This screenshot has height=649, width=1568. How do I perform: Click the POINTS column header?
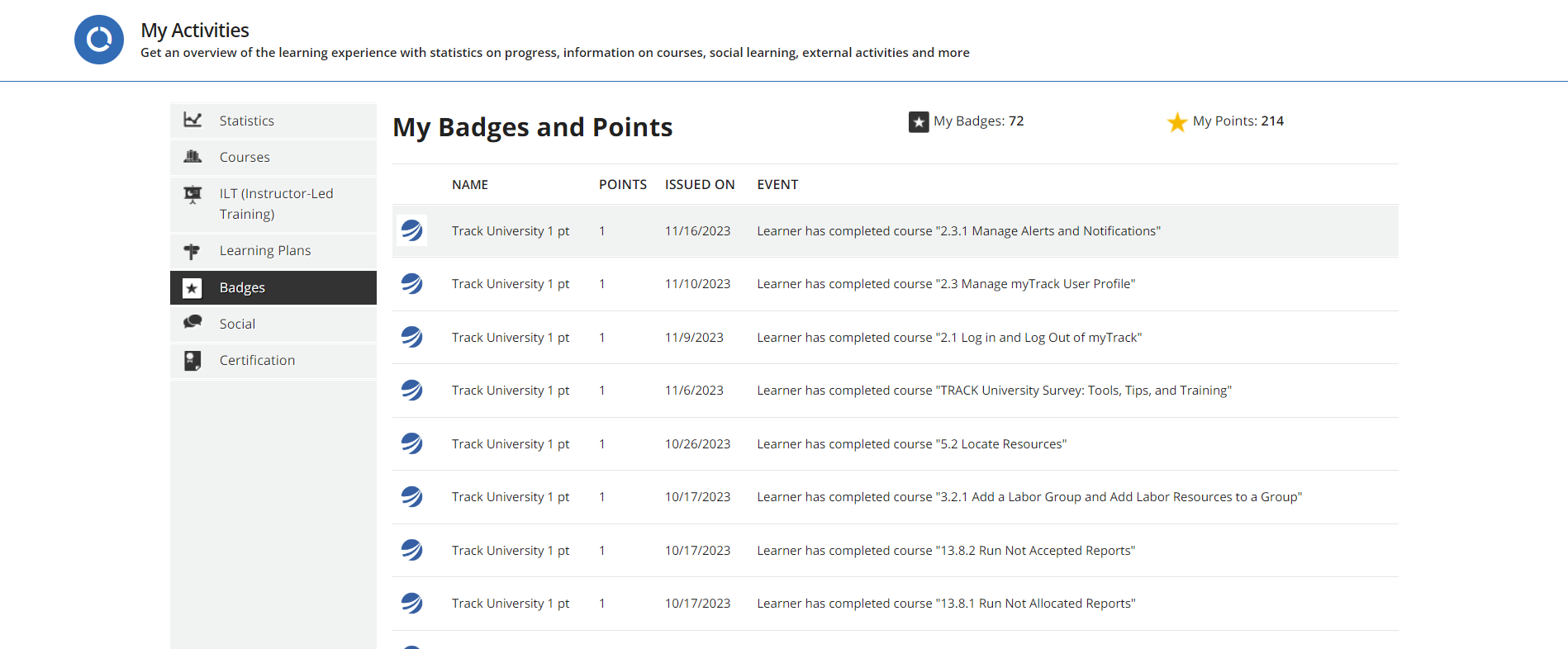(623, 185)
